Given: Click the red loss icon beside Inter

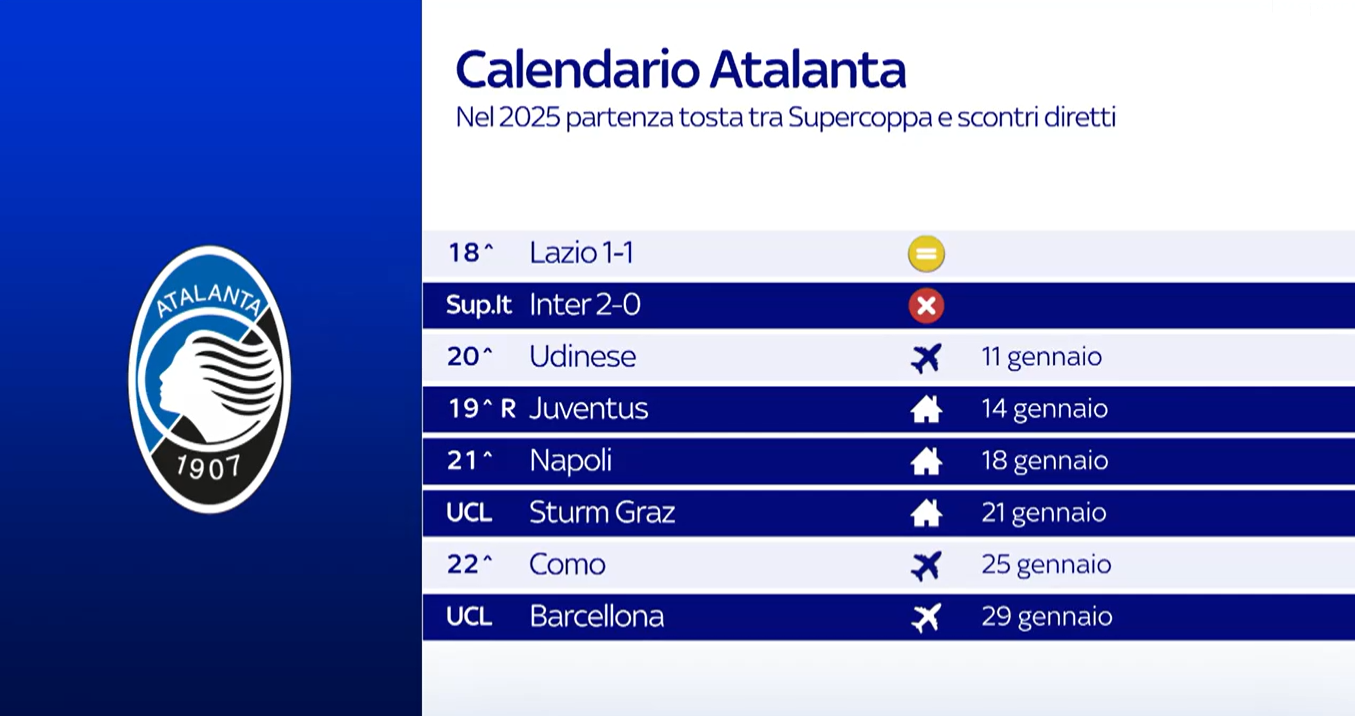Looking at the screenshot, I should click(x=926, y=306).
